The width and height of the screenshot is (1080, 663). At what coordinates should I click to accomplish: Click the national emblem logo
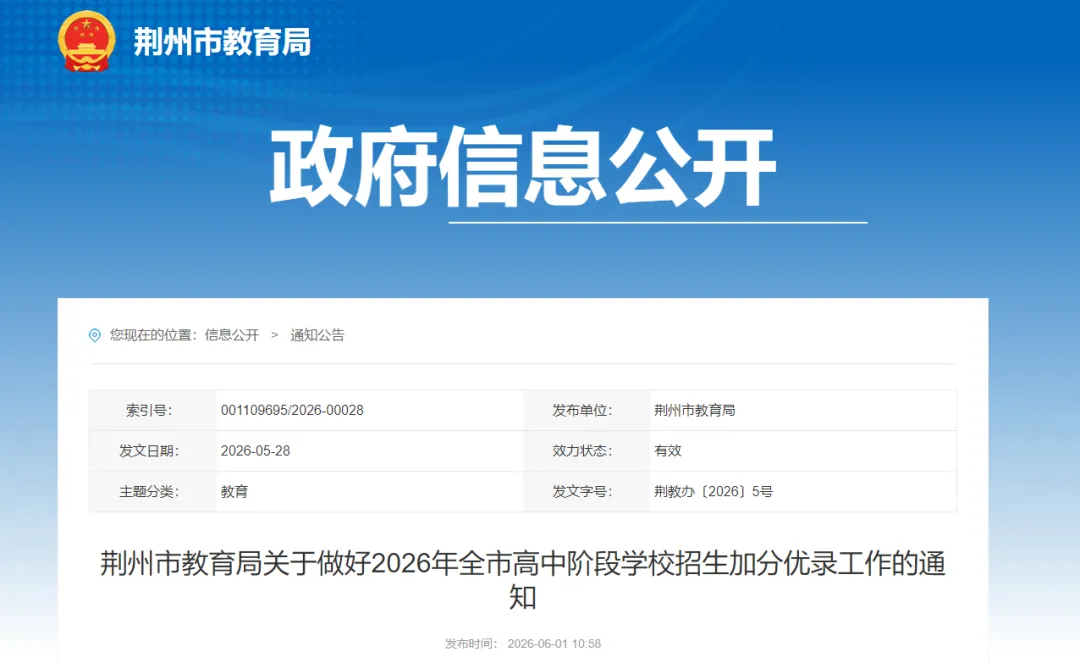(x=86, y=41)
